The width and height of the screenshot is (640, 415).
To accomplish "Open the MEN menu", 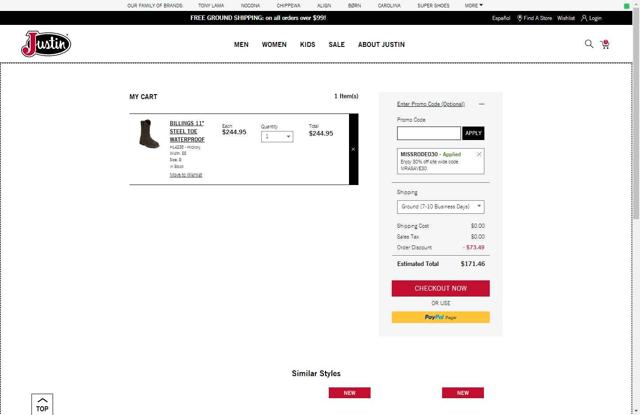I will point(241,44).
